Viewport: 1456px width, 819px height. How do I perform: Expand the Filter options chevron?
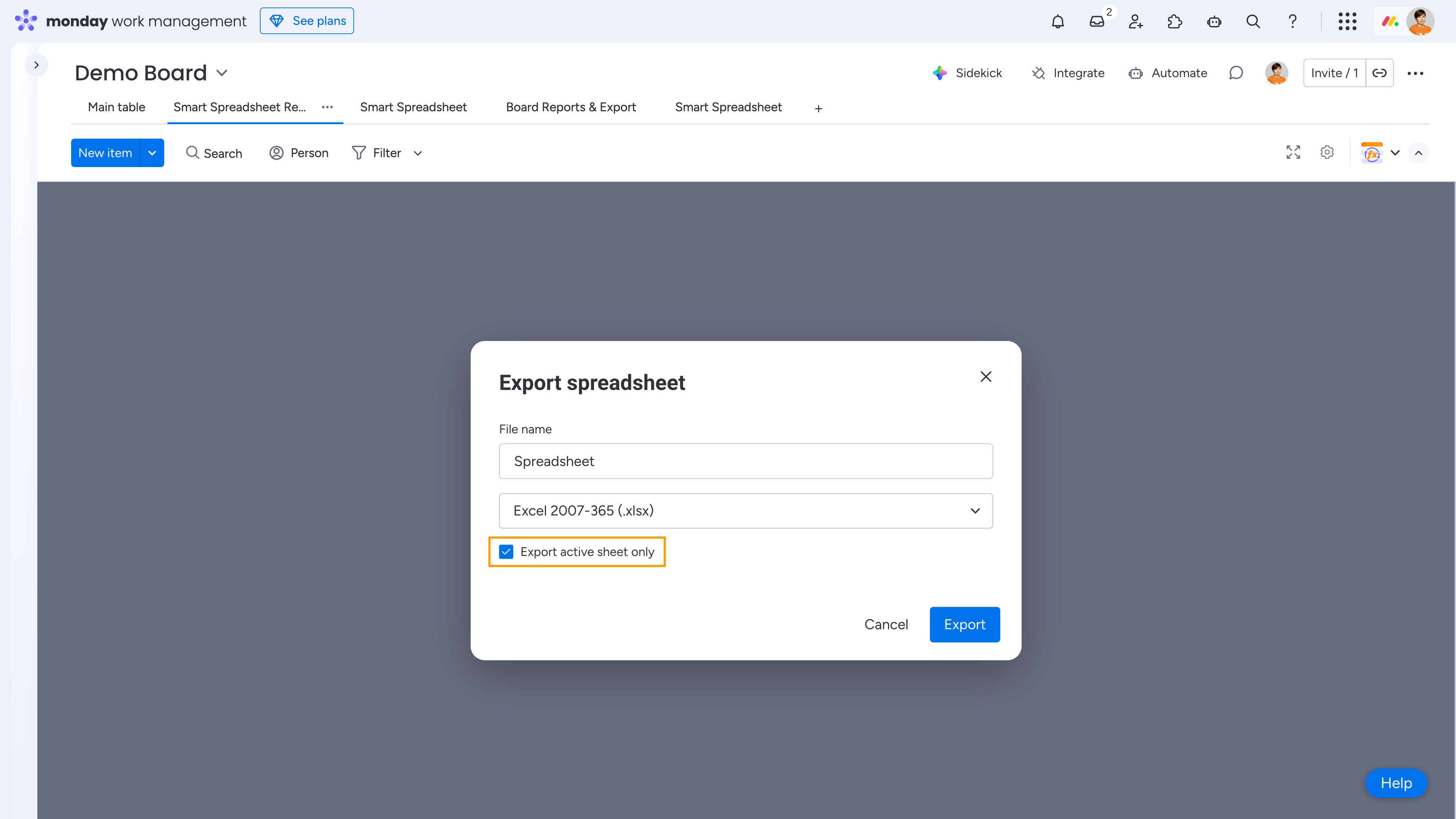pos(418,153)
